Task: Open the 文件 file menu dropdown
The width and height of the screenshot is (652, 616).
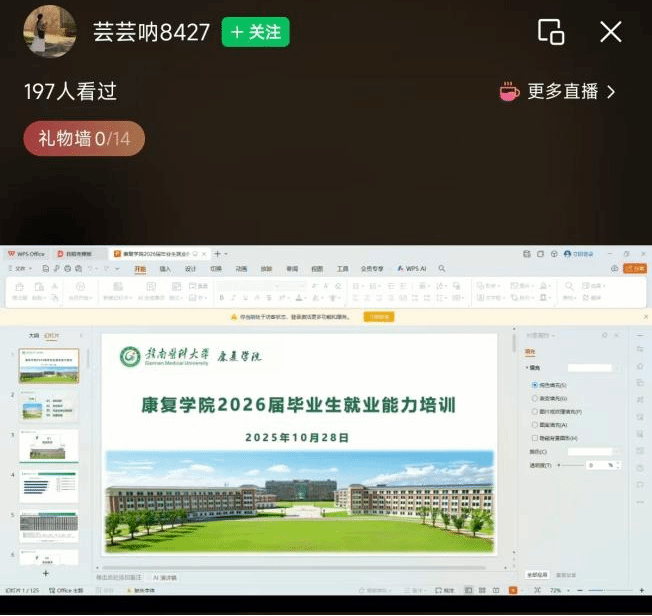Action: [20, 269]
